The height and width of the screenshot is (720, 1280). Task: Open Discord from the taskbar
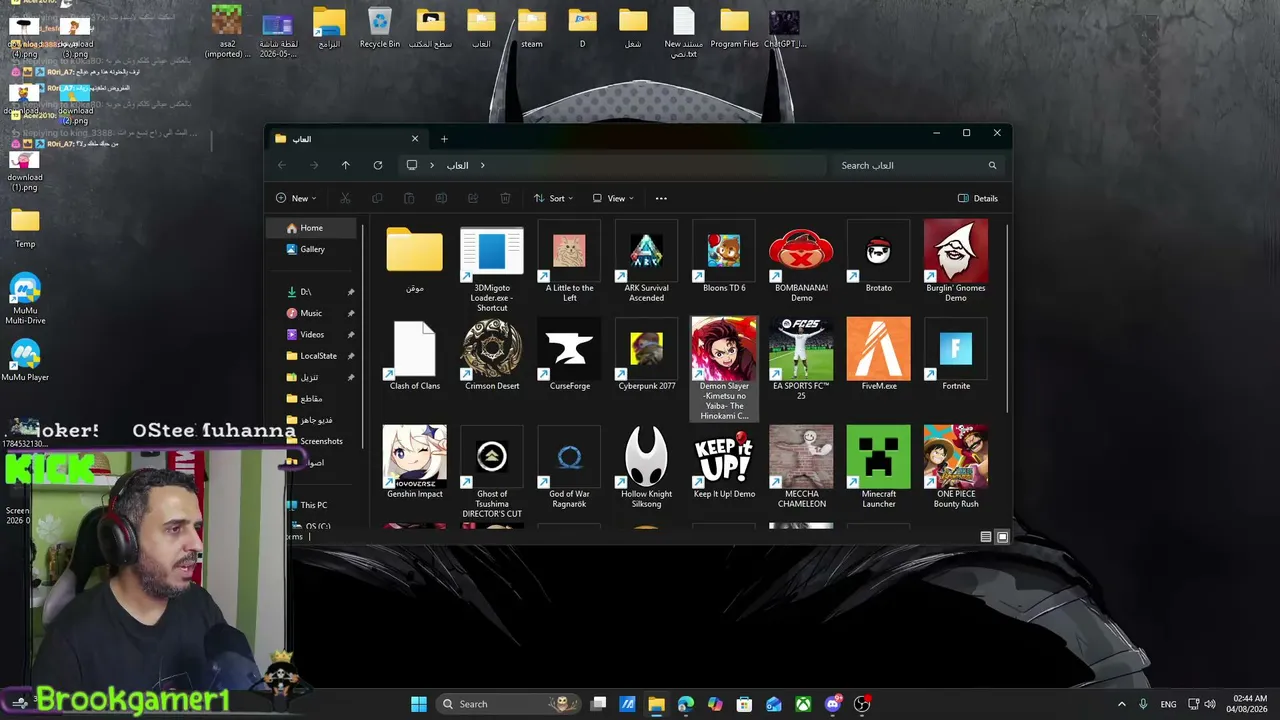tap(833, 704)
